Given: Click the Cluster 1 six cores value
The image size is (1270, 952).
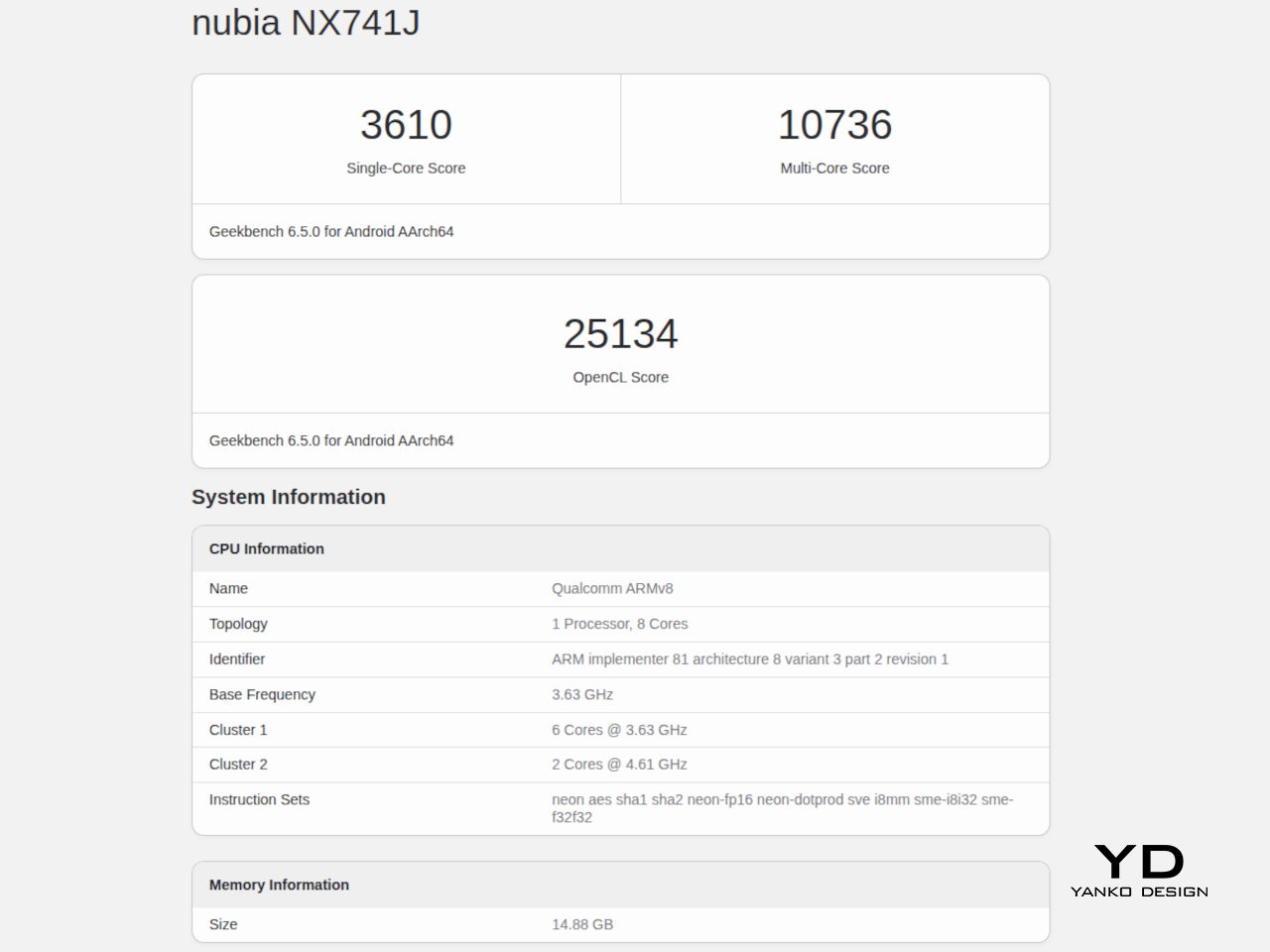Looking at the screenshot, I should 619,730.
